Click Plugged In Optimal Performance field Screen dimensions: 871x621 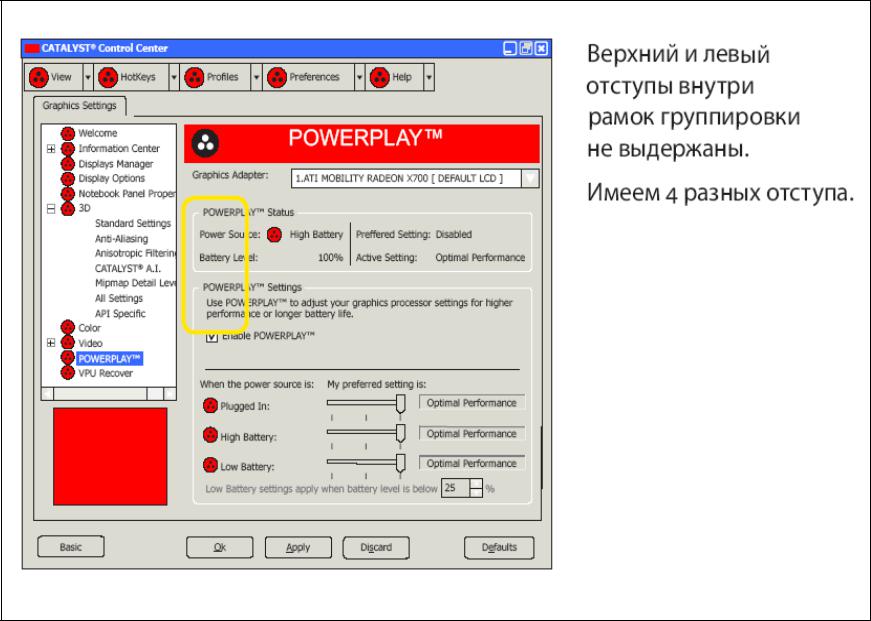coord(472,403)
